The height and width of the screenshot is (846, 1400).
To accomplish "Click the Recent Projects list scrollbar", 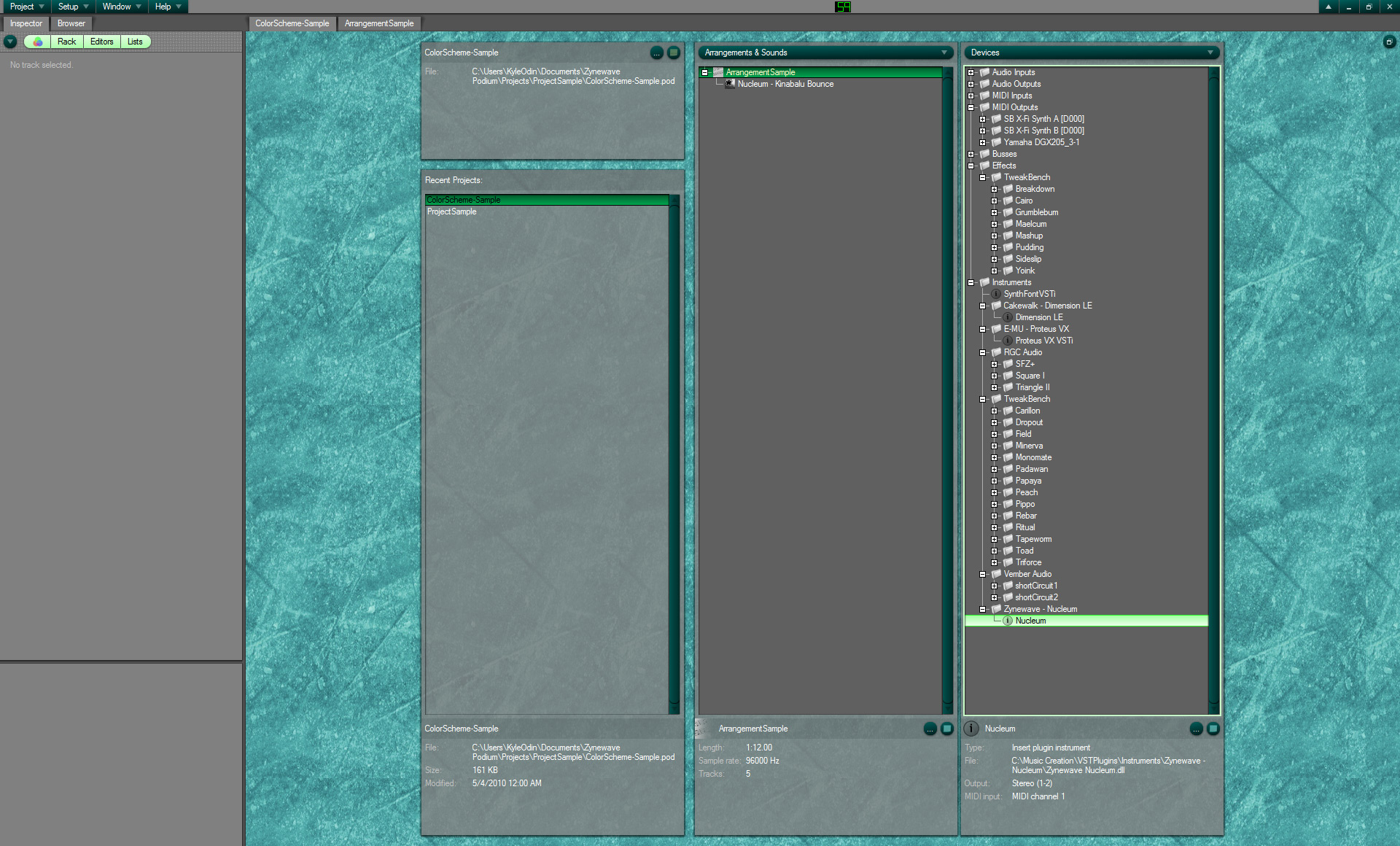I will click(674, 452).
